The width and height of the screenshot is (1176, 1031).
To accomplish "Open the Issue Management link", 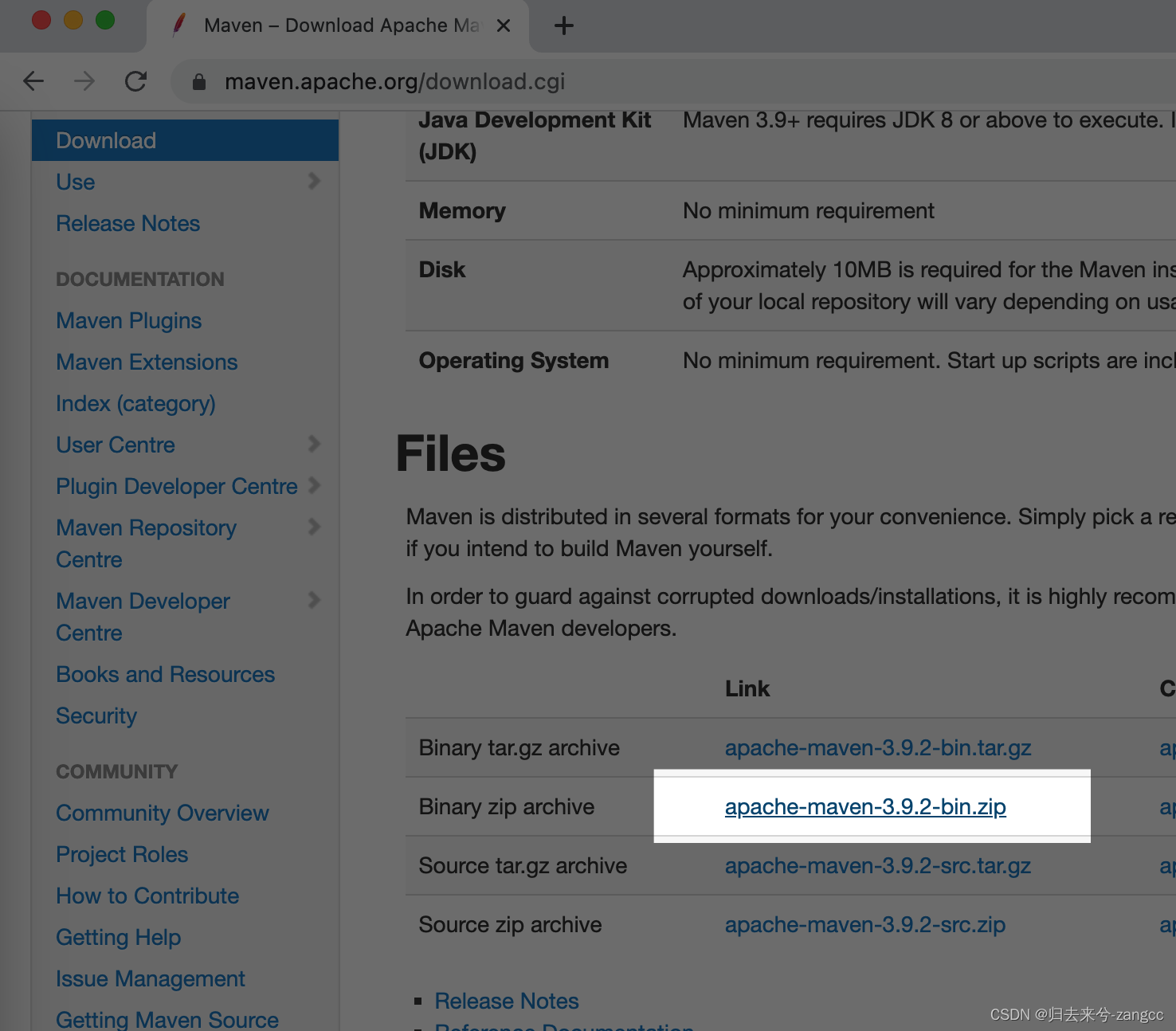I will (150, 978).
